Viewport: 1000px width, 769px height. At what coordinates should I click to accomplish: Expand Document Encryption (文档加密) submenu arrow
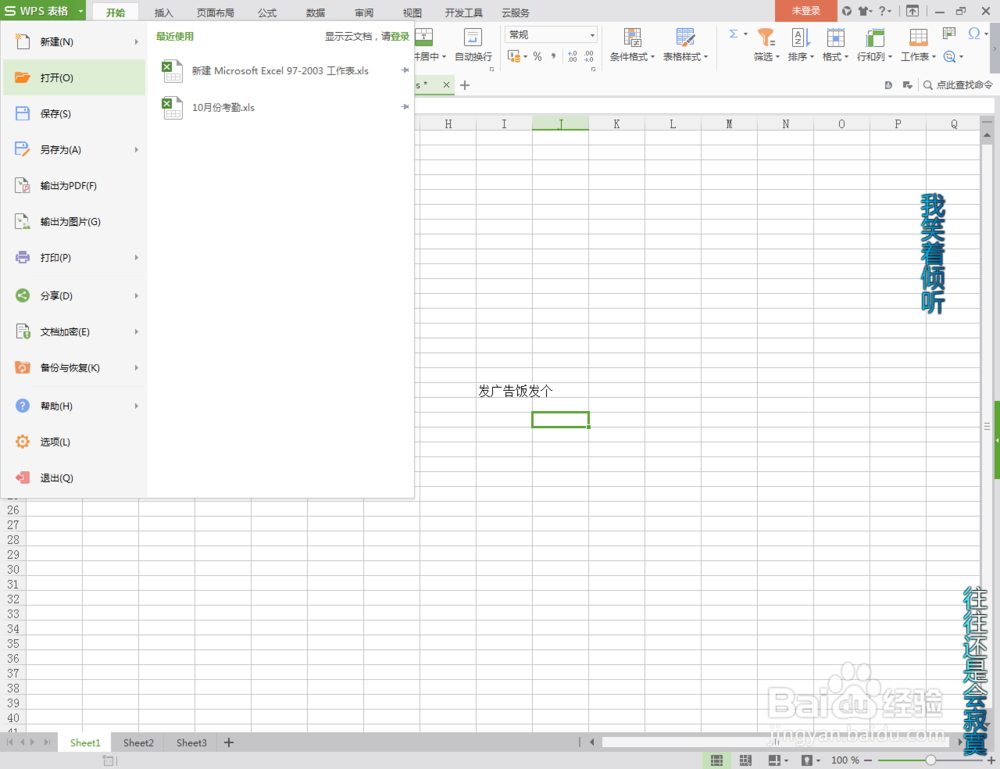tap(136, 332)
